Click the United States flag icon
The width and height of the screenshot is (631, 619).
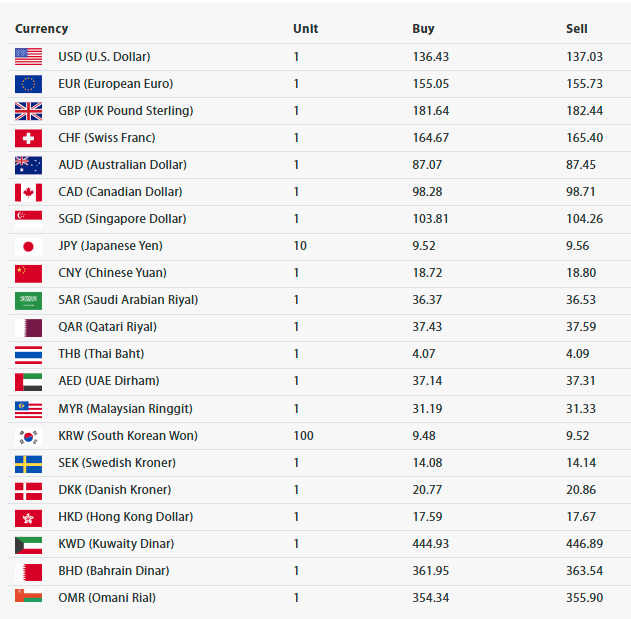[x=28, y=57]
